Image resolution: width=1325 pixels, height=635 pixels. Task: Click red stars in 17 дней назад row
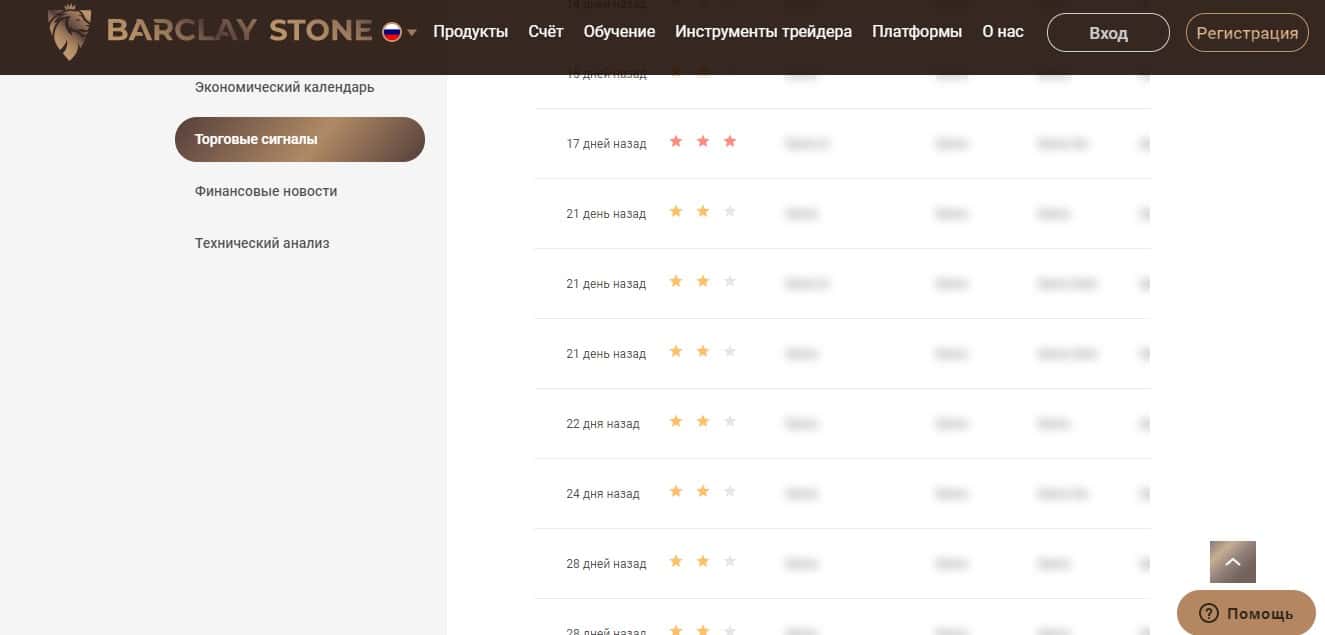pos(703,142)
